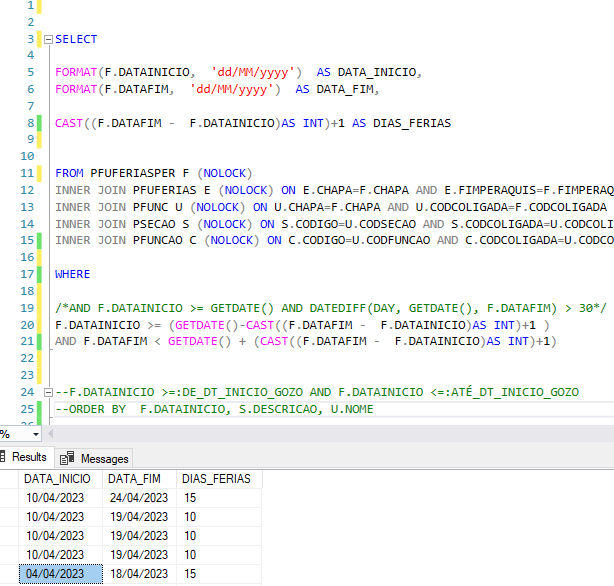614x586 pixels.
Task: Collapse the SELECT statement outline block
Action: (x=48, y=39)
